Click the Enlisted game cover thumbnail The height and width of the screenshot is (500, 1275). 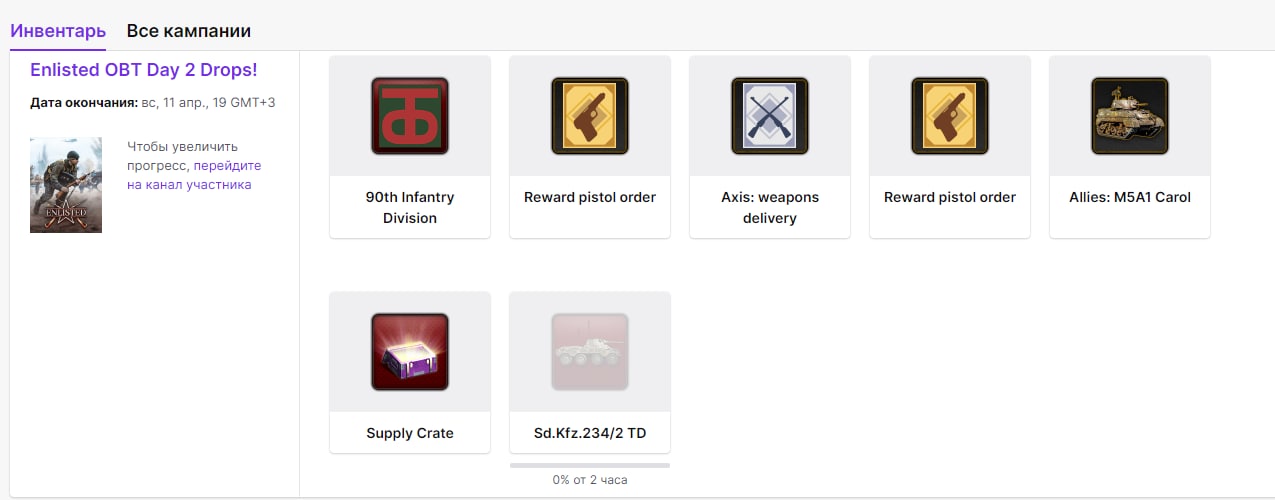point(66,185)
